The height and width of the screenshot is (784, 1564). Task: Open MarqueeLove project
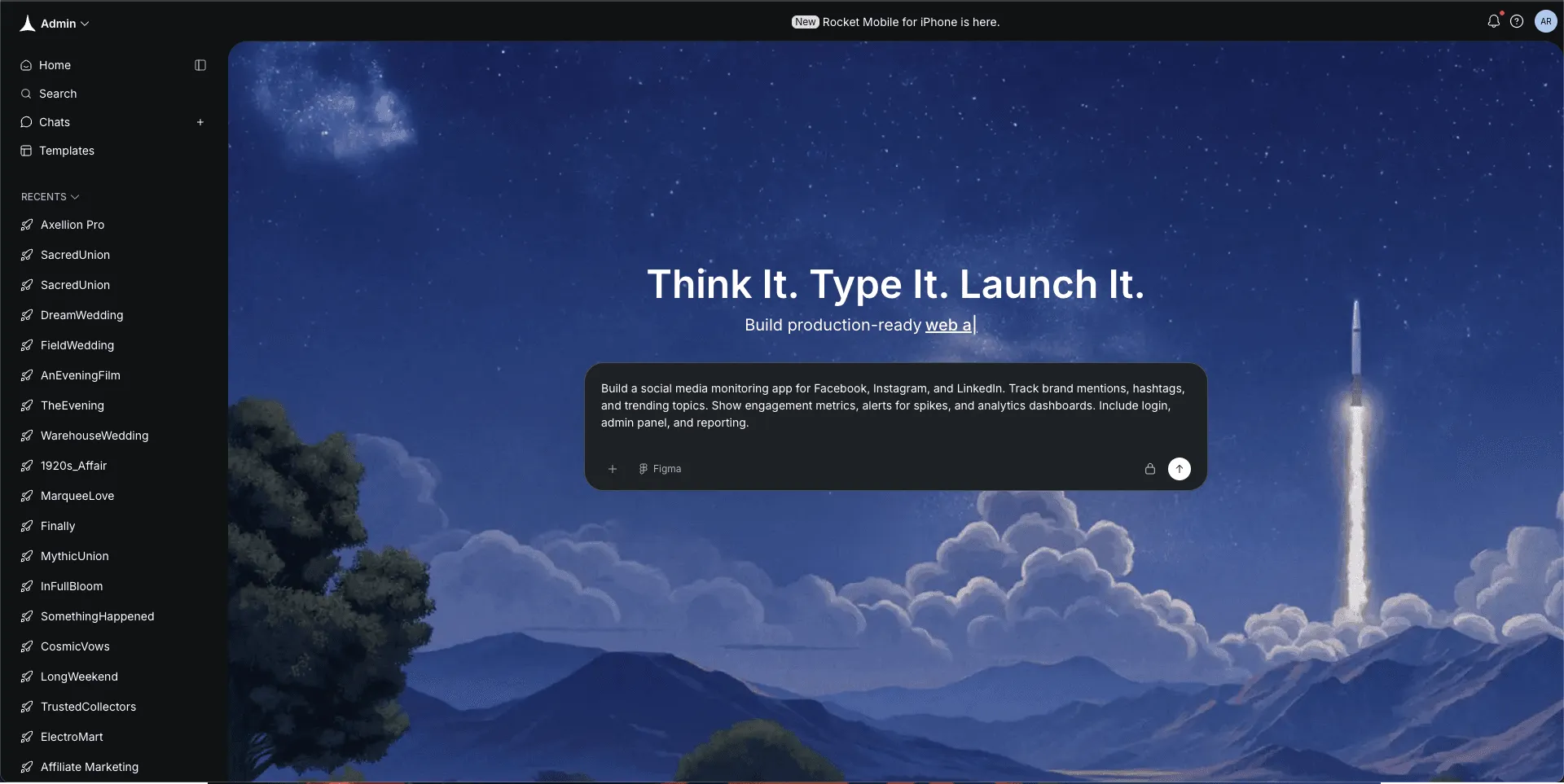pos(77,496)
